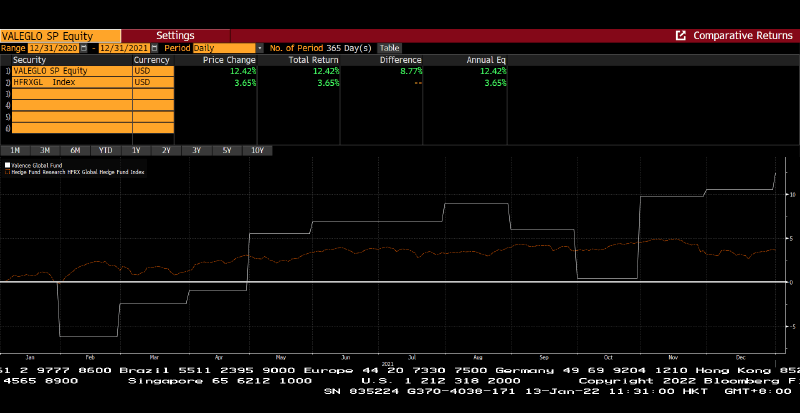This screenshot has width=800, height=413.
Task: Edit the end date 12/31/2021 field
Action: [x=124, y=48]
